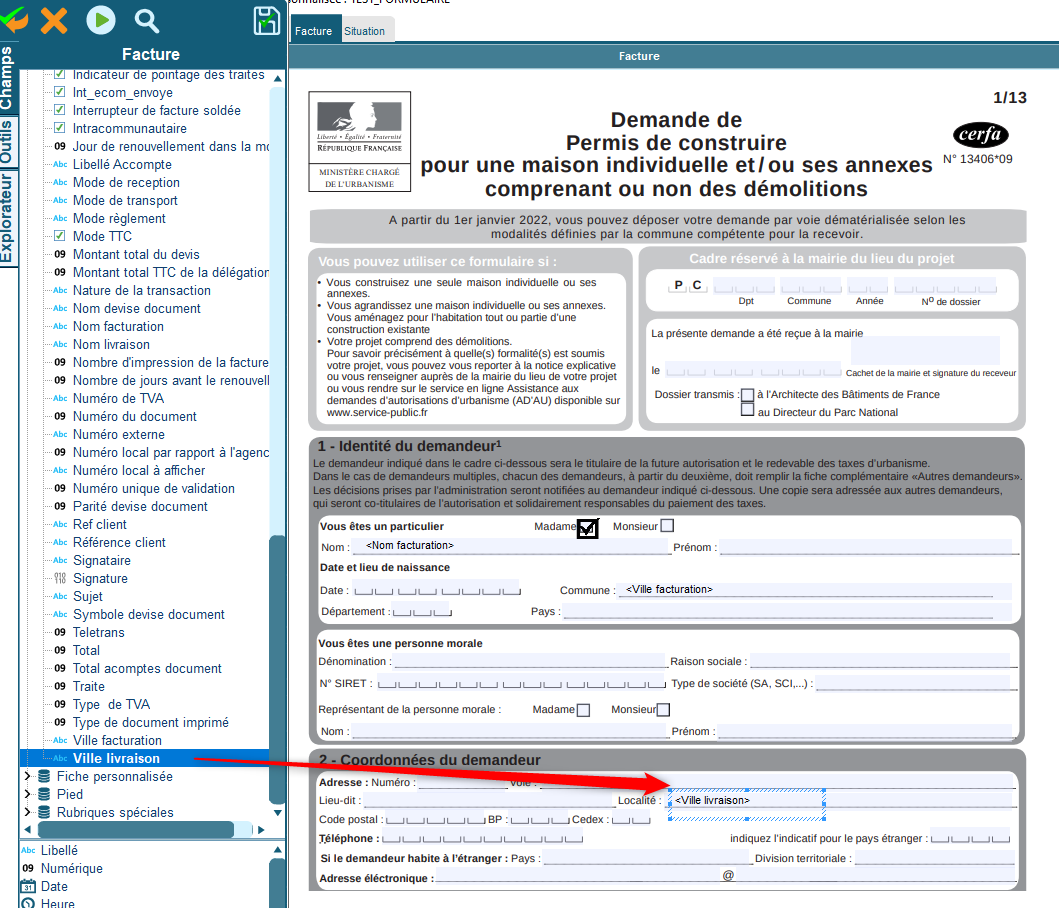1059x908 pixels.
Task: Select the Date calendar field type
Action: click(x=54, y=886)
